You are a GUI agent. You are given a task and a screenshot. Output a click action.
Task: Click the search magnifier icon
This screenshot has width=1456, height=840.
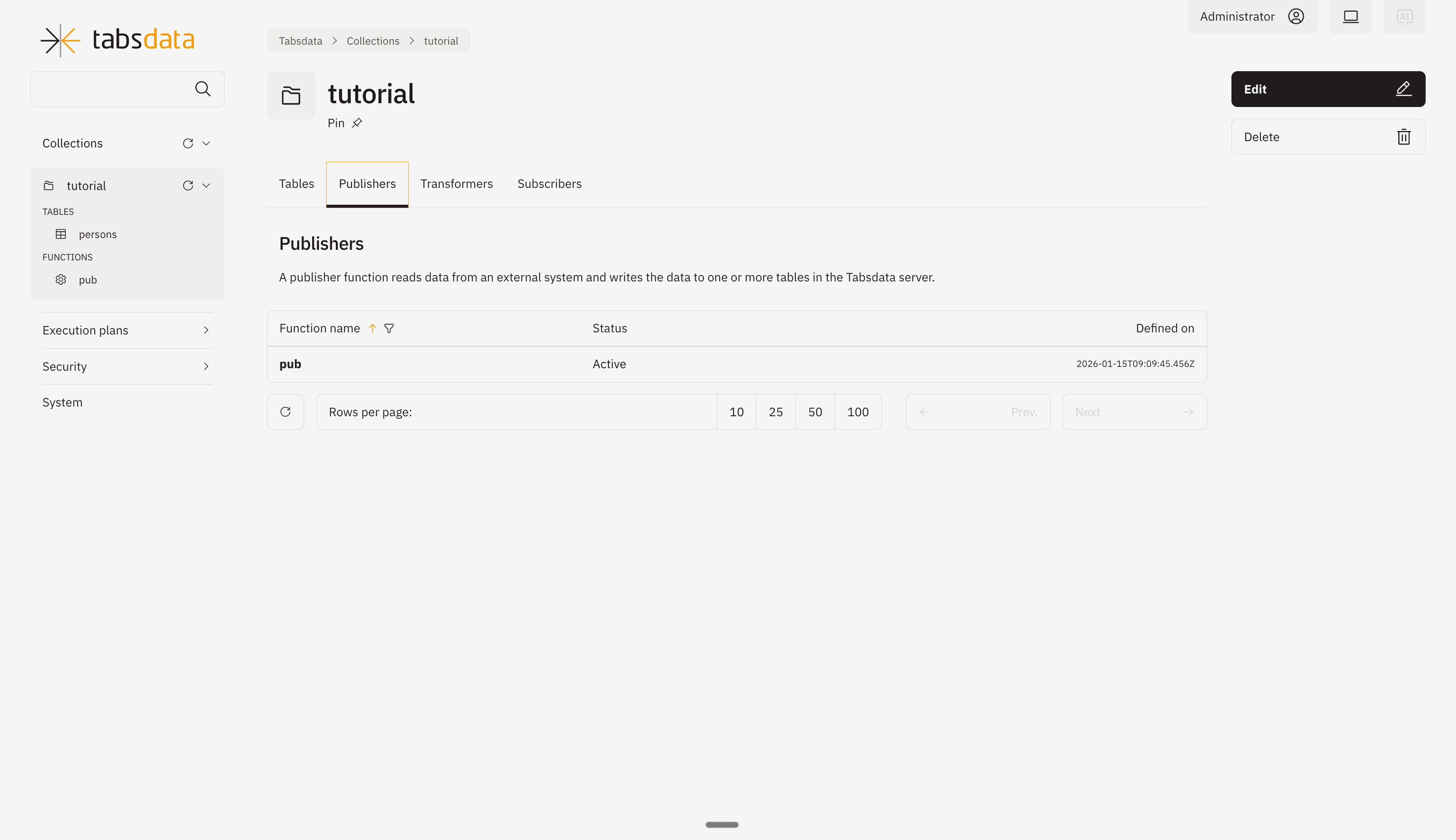point(203,89)
